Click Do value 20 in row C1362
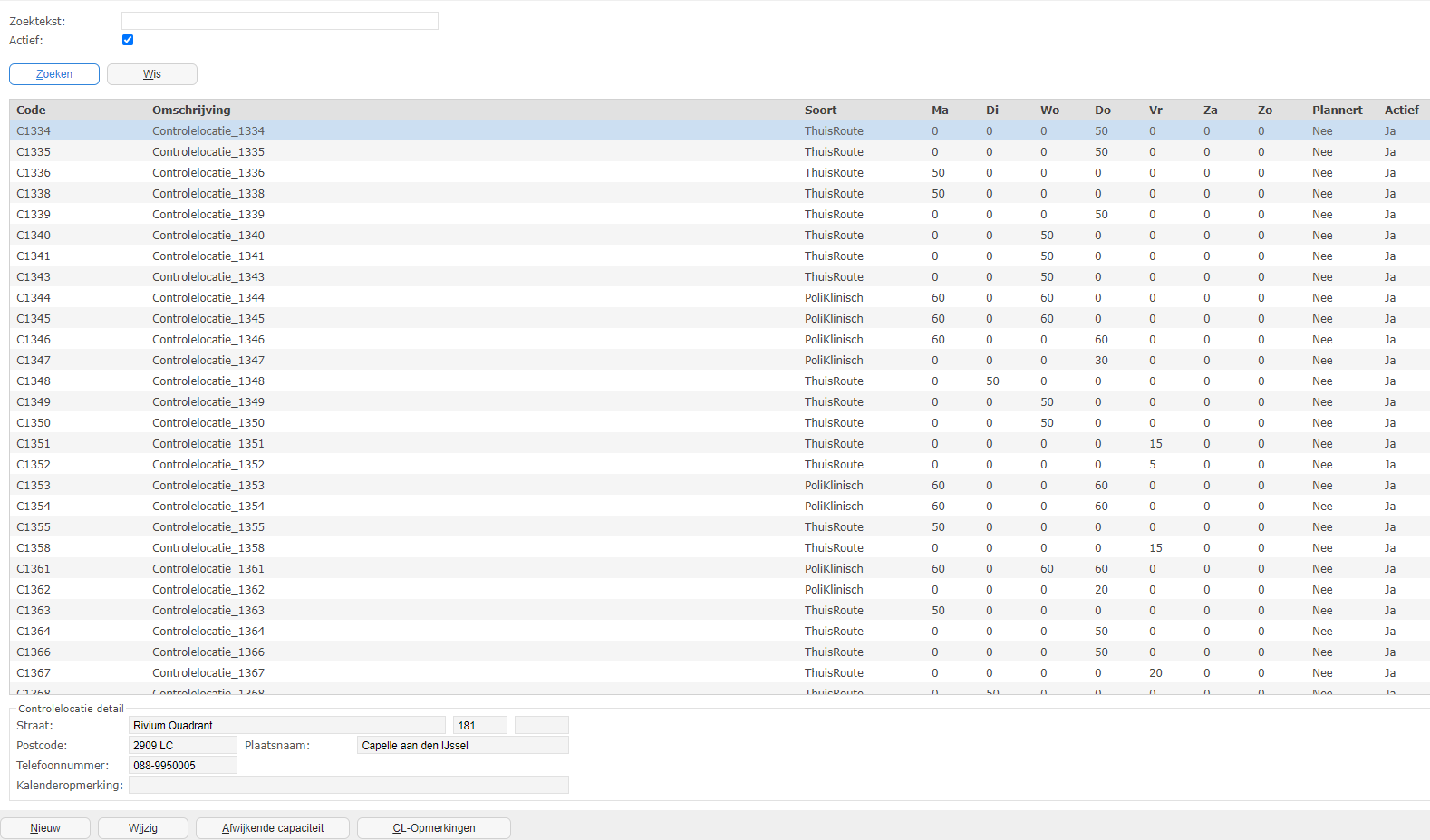1430x840 pixels. tap(1101, 590)
